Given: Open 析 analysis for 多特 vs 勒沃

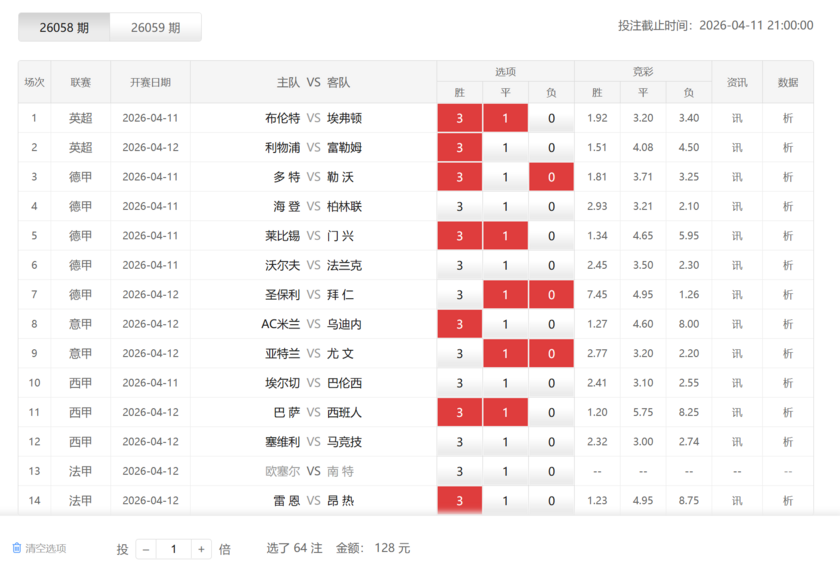Looking at the screenshot, I should (x=788, y=177).
